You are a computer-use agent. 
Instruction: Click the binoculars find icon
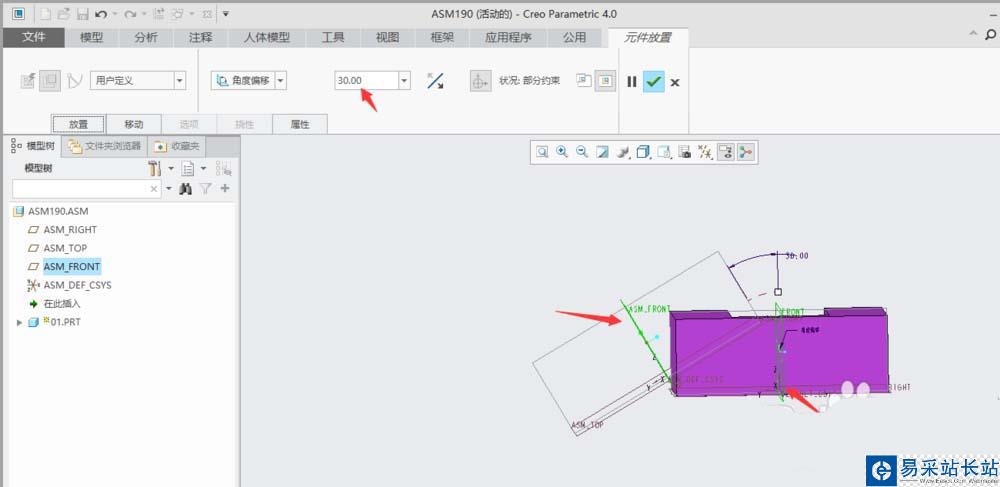186,189
